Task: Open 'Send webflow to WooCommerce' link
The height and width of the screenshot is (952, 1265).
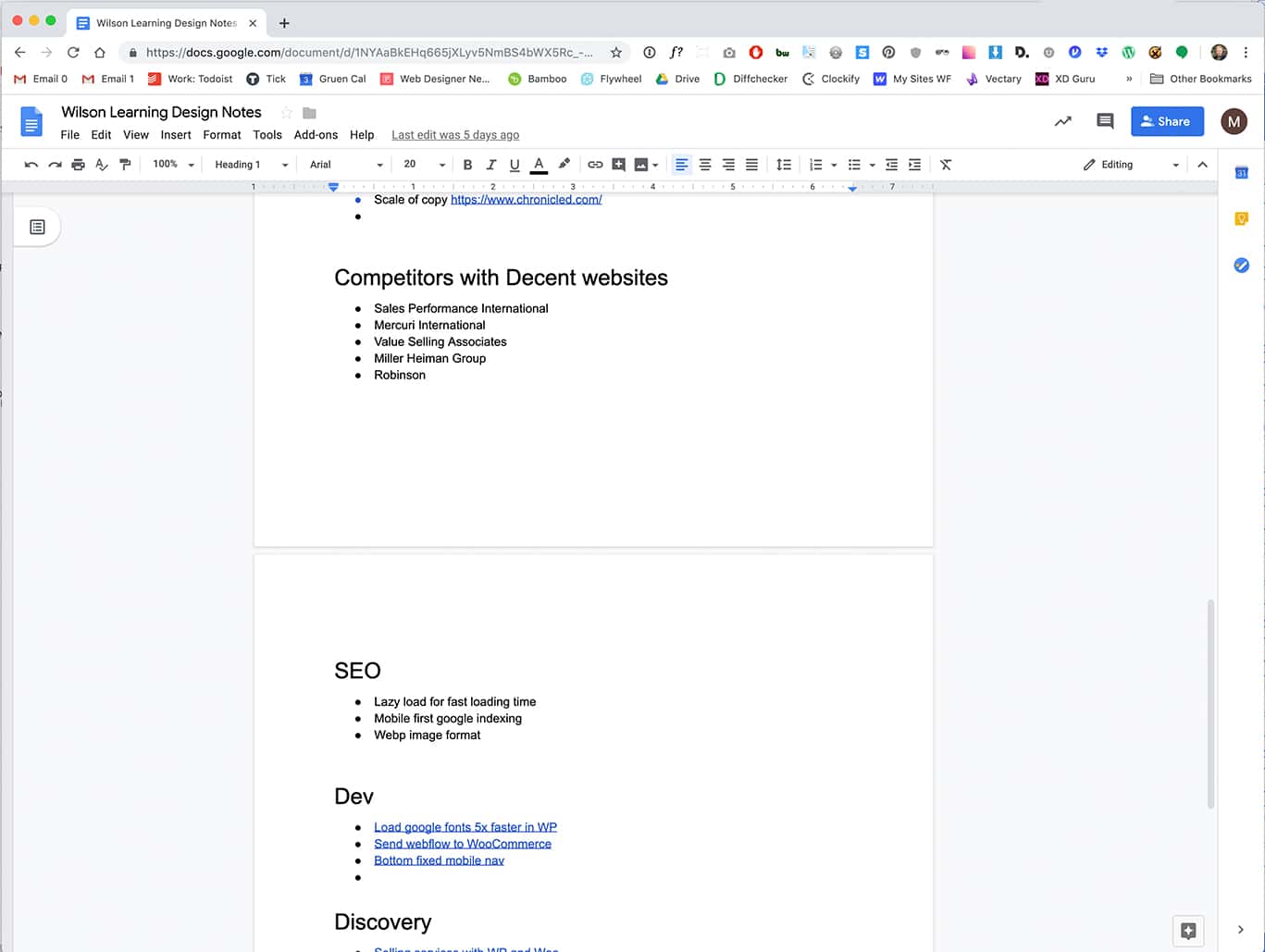Action: (462, 844)
